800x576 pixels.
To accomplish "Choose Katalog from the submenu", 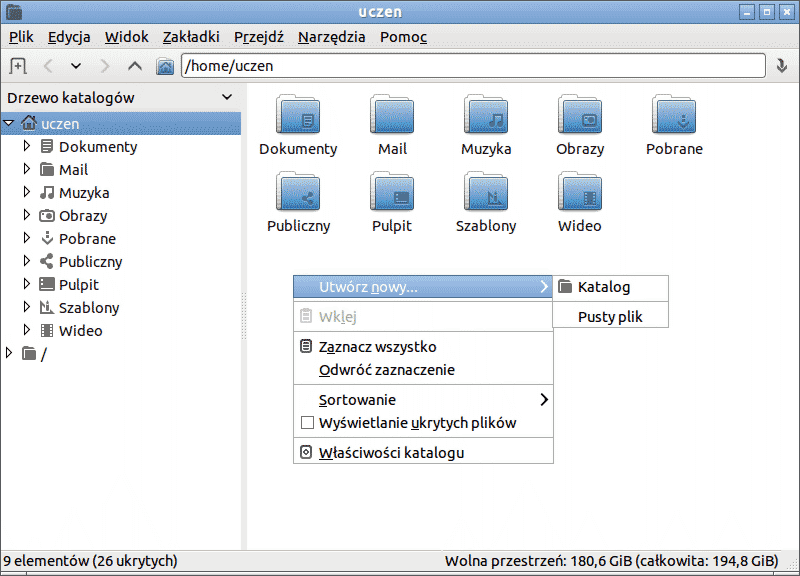I will [x=604, y=287].
